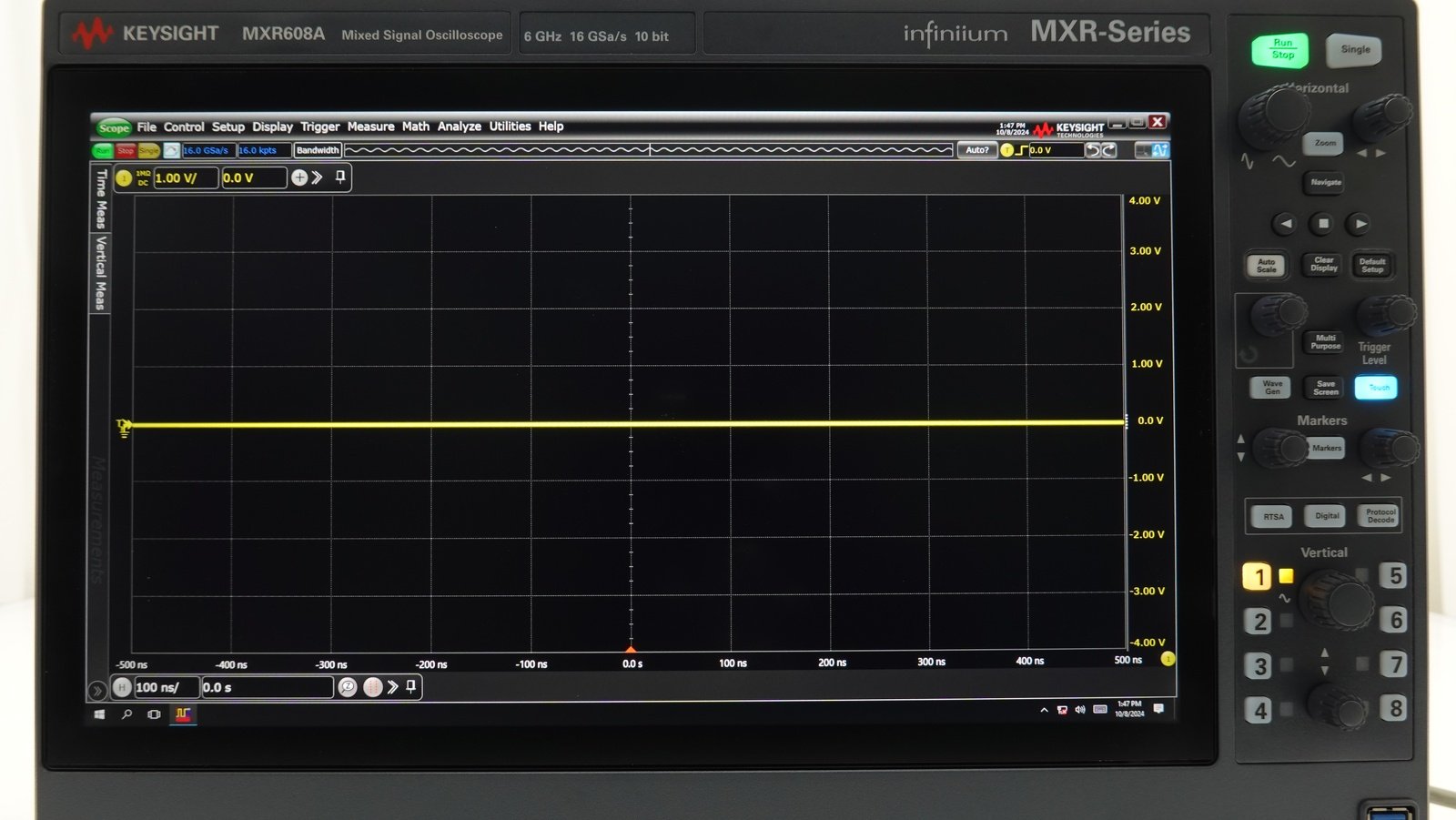Open the Time Meas side tab
This screenshot has height=820, width=1456.
pos(101,198)
